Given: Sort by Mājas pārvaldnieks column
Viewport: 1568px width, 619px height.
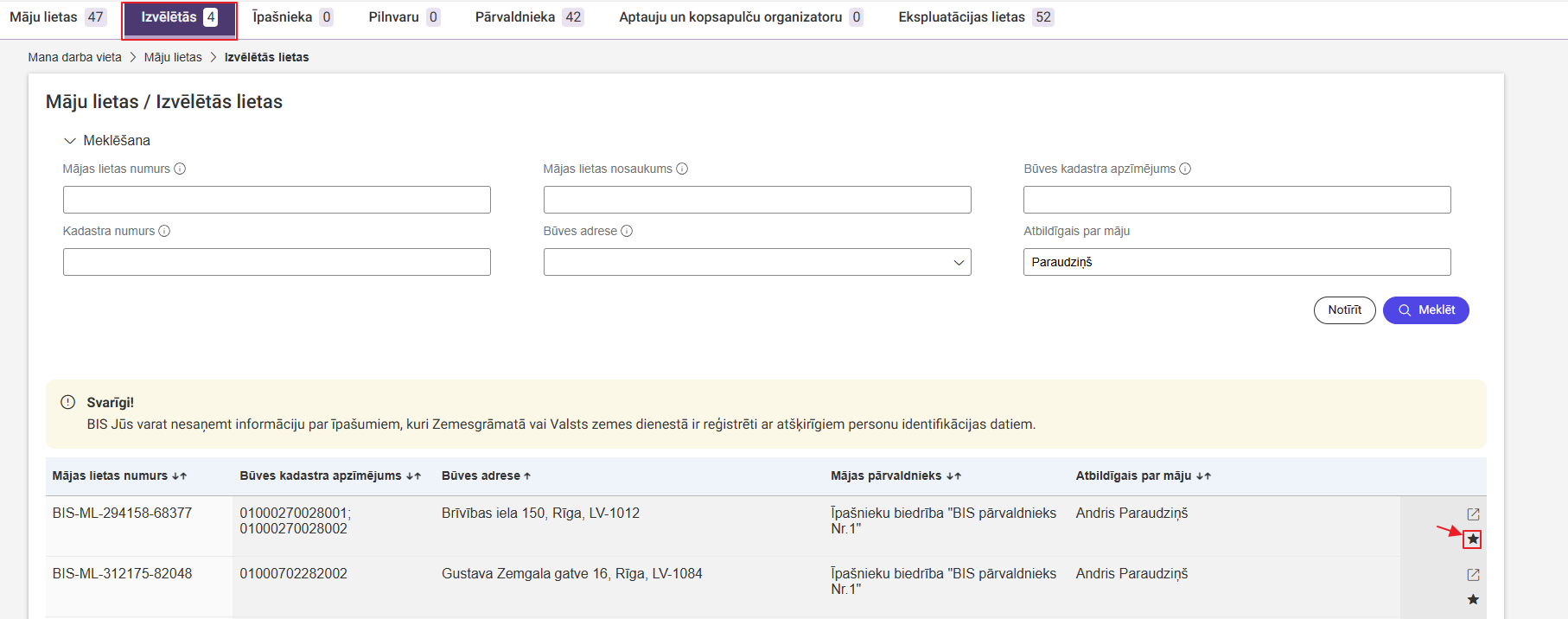Looking at the screenshot, I should (x=953, y=476).
